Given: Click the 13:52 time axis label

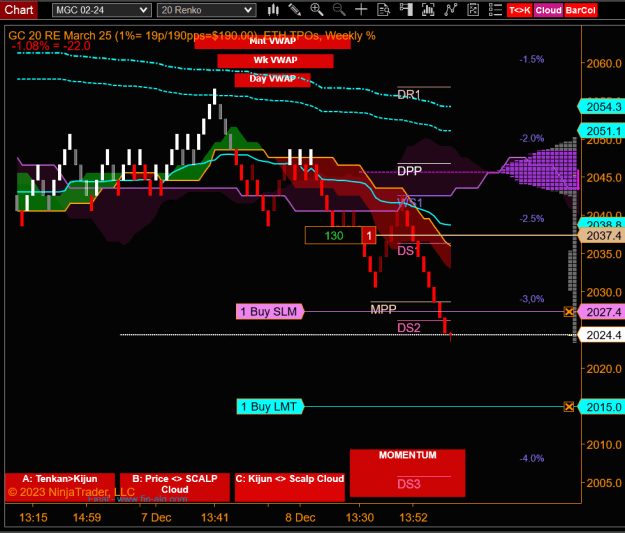Looking at the screenshot, I should [x=413, y=517].
